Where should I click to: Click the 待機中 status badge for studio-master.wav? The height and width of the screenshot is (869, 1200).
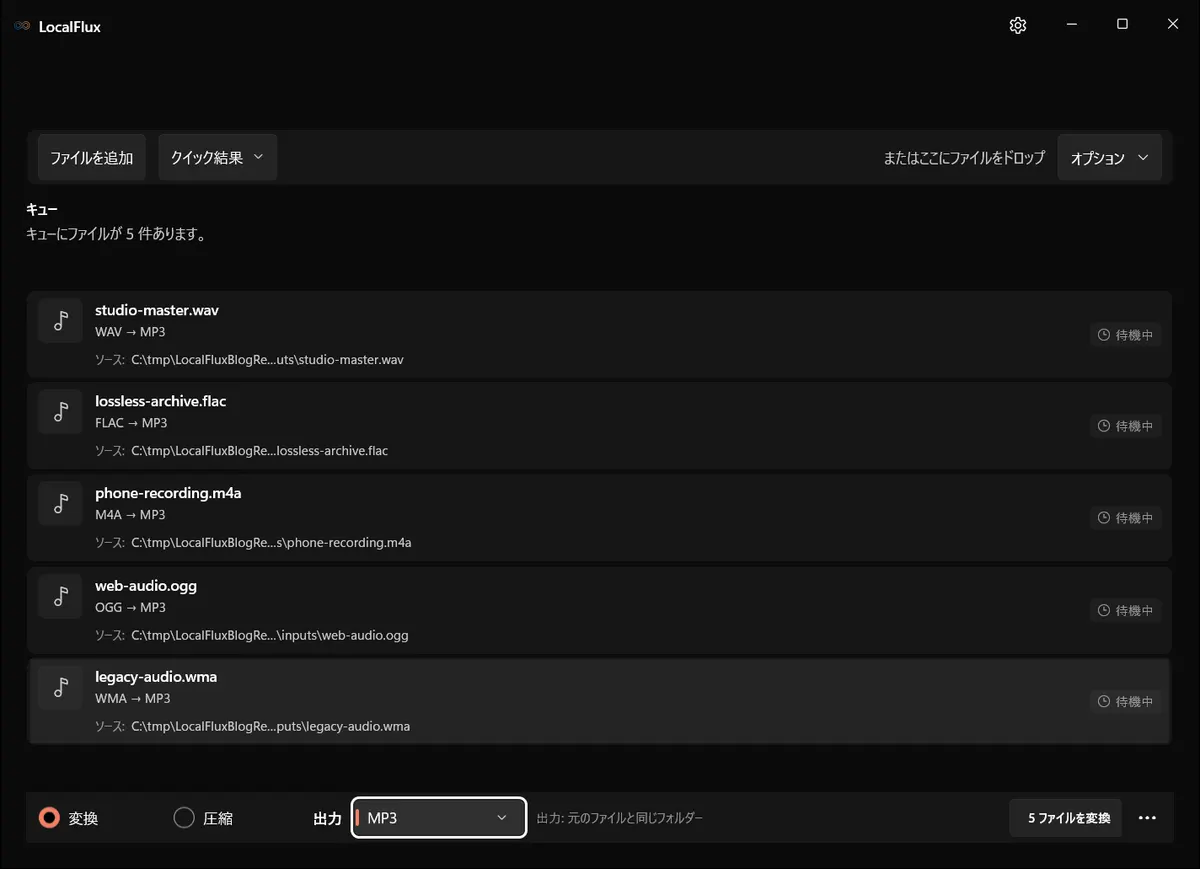pyautogui.click(x=1126, y=335)
